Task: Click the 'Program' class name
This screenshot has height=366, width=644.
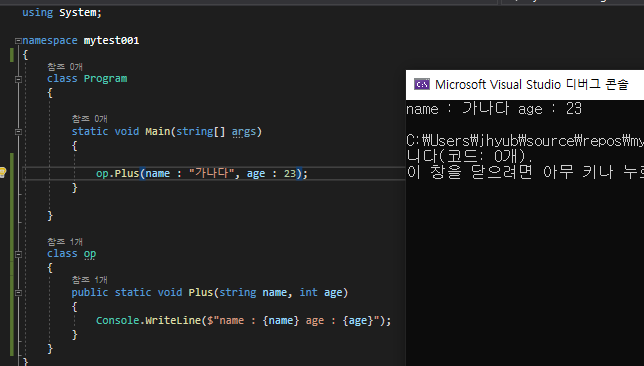Action: [106, 79]
